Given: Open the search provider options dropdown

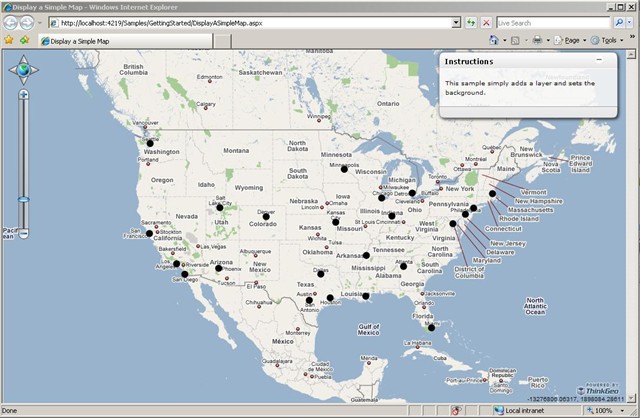Looking at the screenshot, I should point(631,23).
